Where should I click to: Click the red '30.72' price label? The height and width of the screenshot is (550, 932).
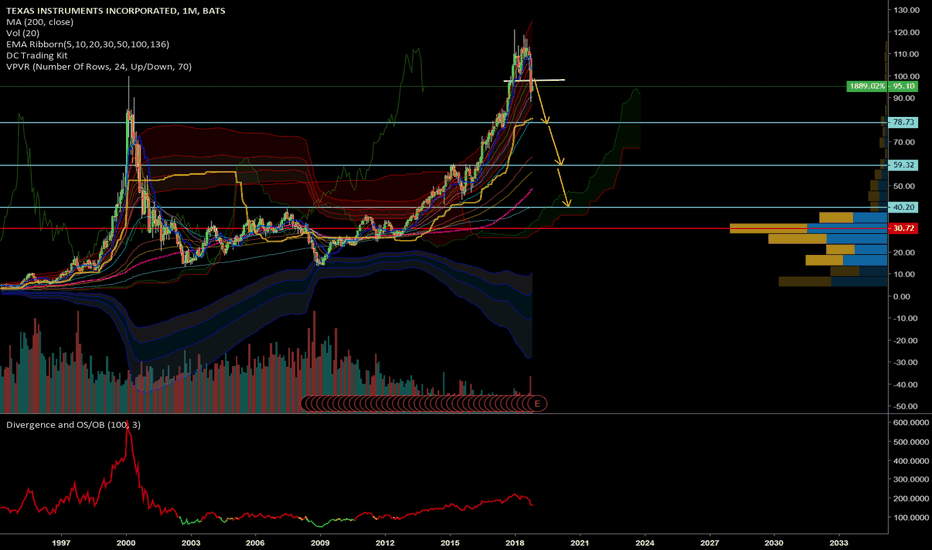pyautogui.click(x=903, y=228)
